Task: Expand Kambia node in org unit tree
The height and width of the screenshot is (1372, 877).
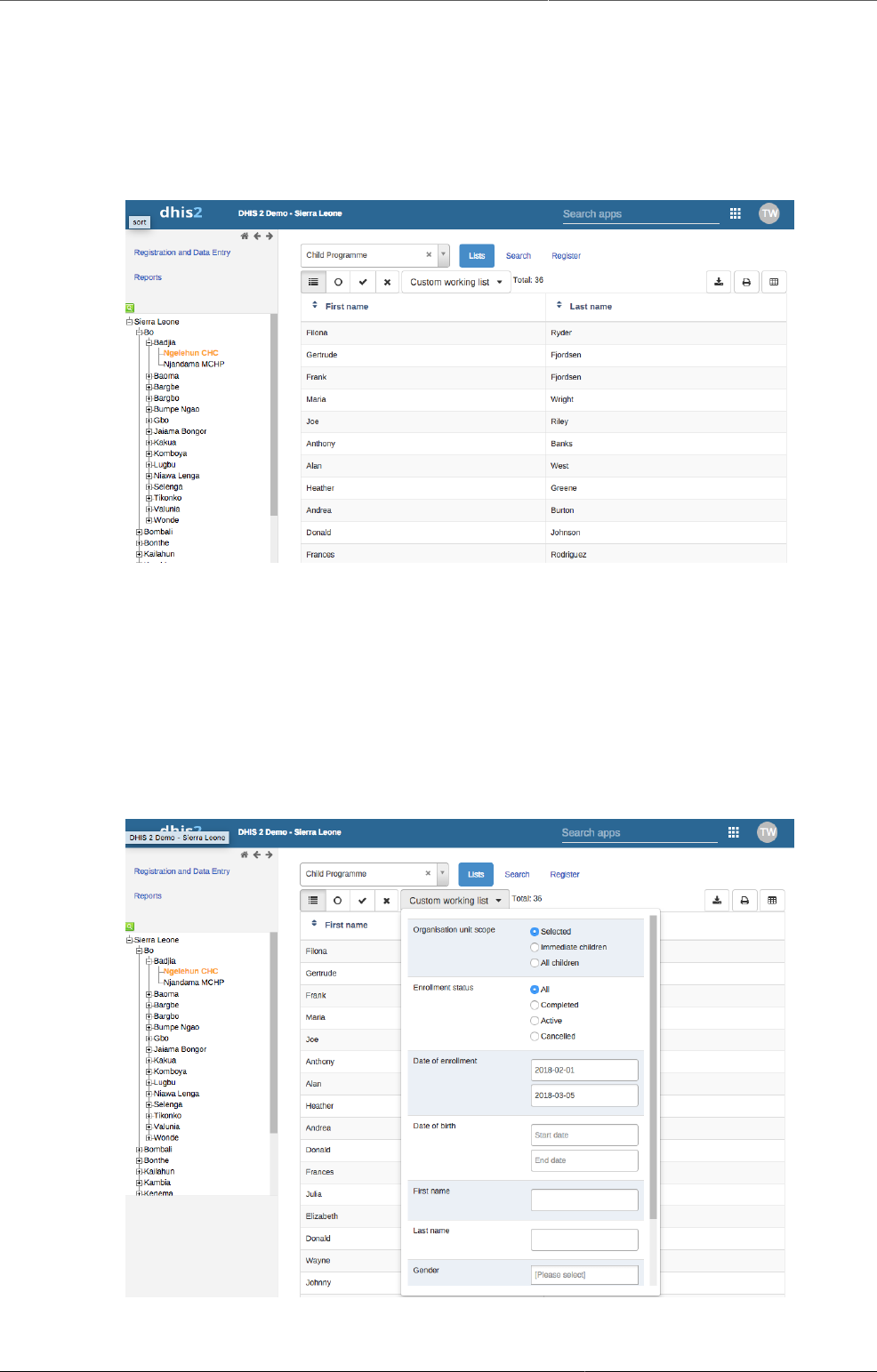Action: pos(139,1183)
